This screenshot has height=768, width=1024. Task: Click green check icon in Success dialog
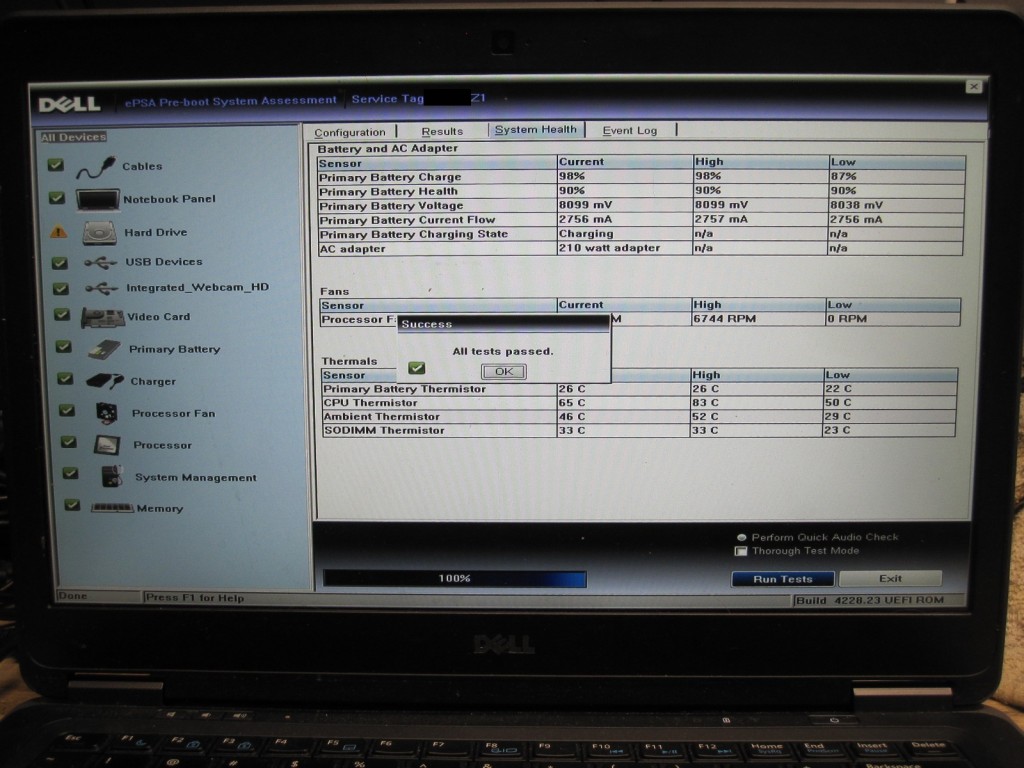tap(417, 368)
